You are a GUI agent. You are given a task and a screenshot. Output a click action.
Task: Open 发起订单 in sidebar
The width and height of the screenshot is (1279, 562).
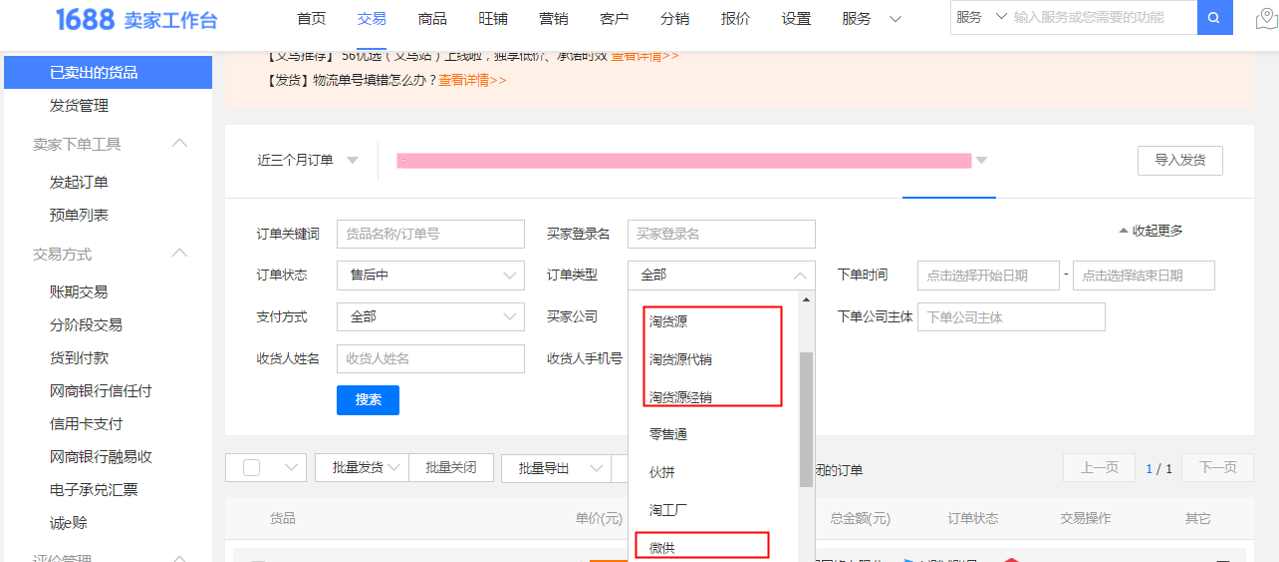pos(79,182)
